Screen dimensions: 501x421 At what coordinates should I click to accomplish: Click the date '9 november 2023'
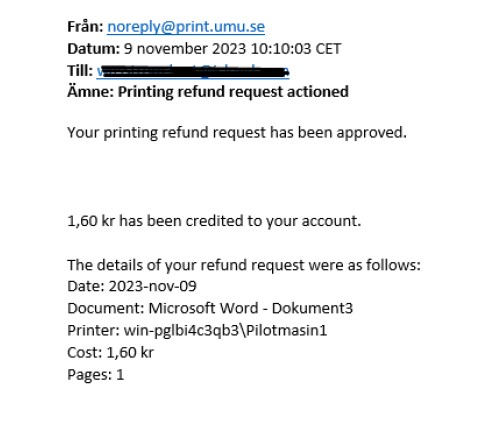[185, 49]
